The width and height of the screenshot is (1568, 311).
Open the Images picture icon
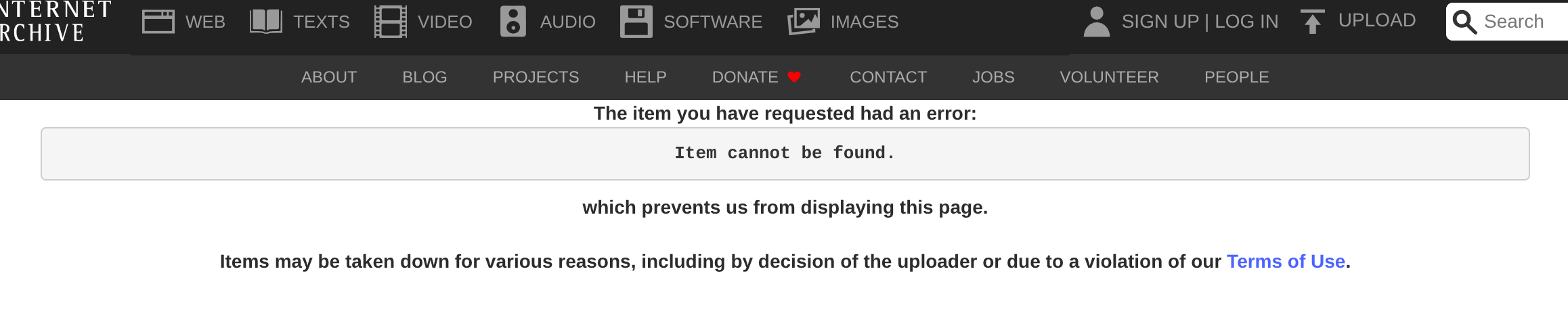(804, 22)
